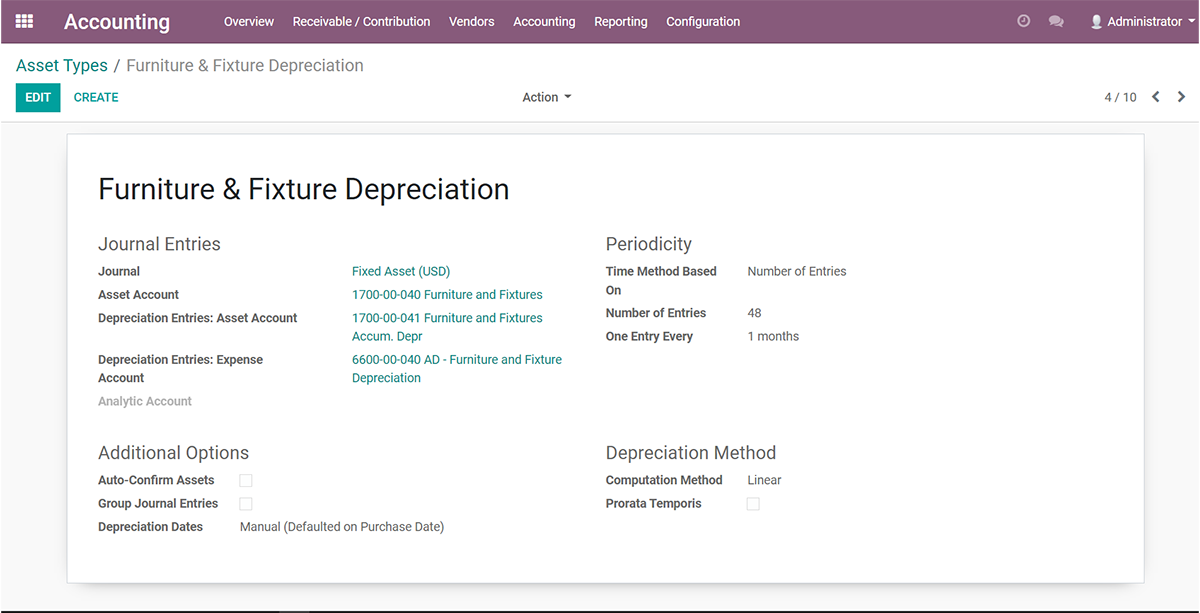Viewport: 1200px width, 613px height.
Task: Navigate to Asset Types breadcrumb
Action: pos(62,66)
